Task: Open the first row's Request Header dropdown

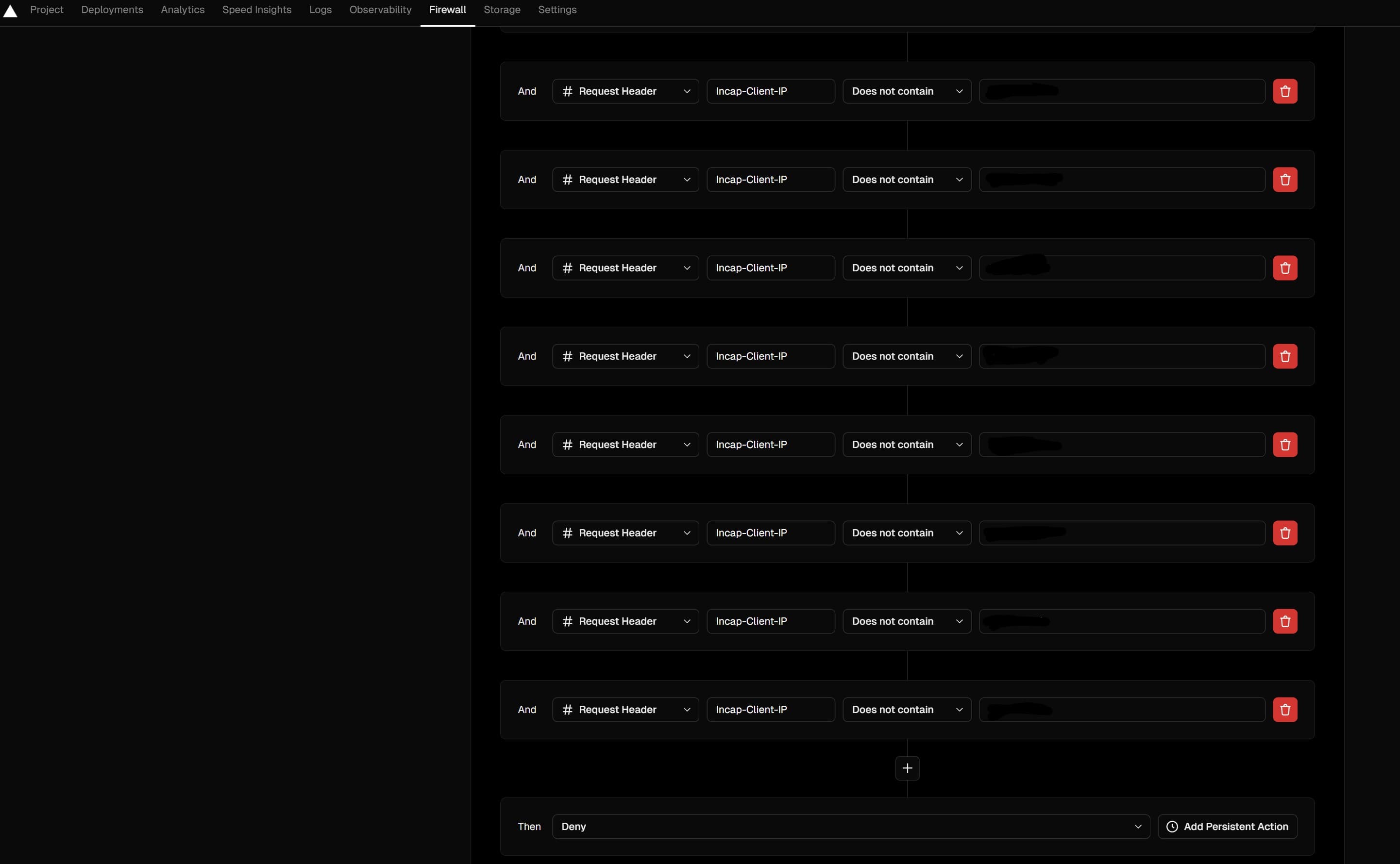Action: (x=625, y=91)
